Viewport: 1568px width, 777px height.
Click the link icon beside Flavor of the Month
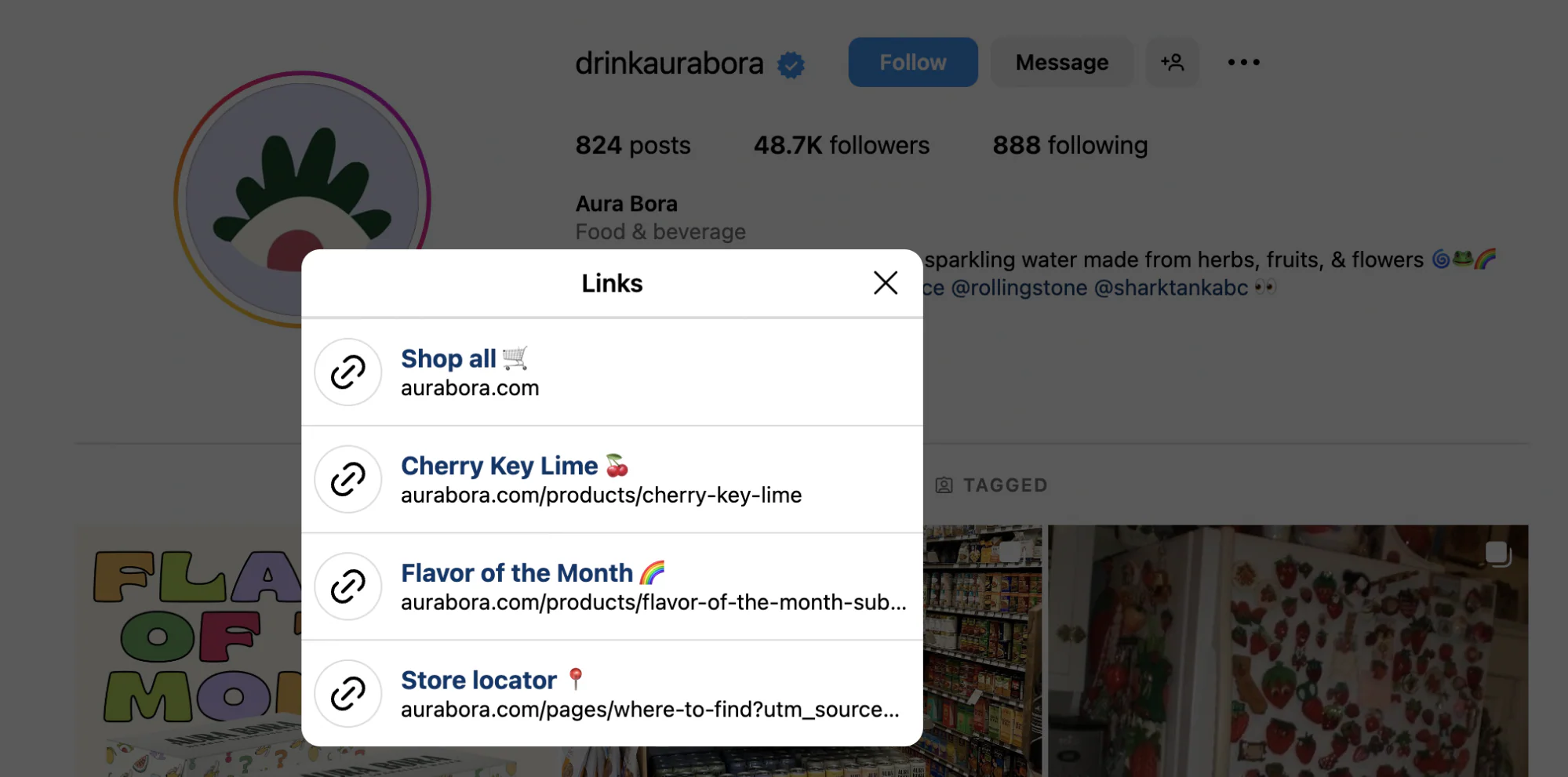coord(347,586)
